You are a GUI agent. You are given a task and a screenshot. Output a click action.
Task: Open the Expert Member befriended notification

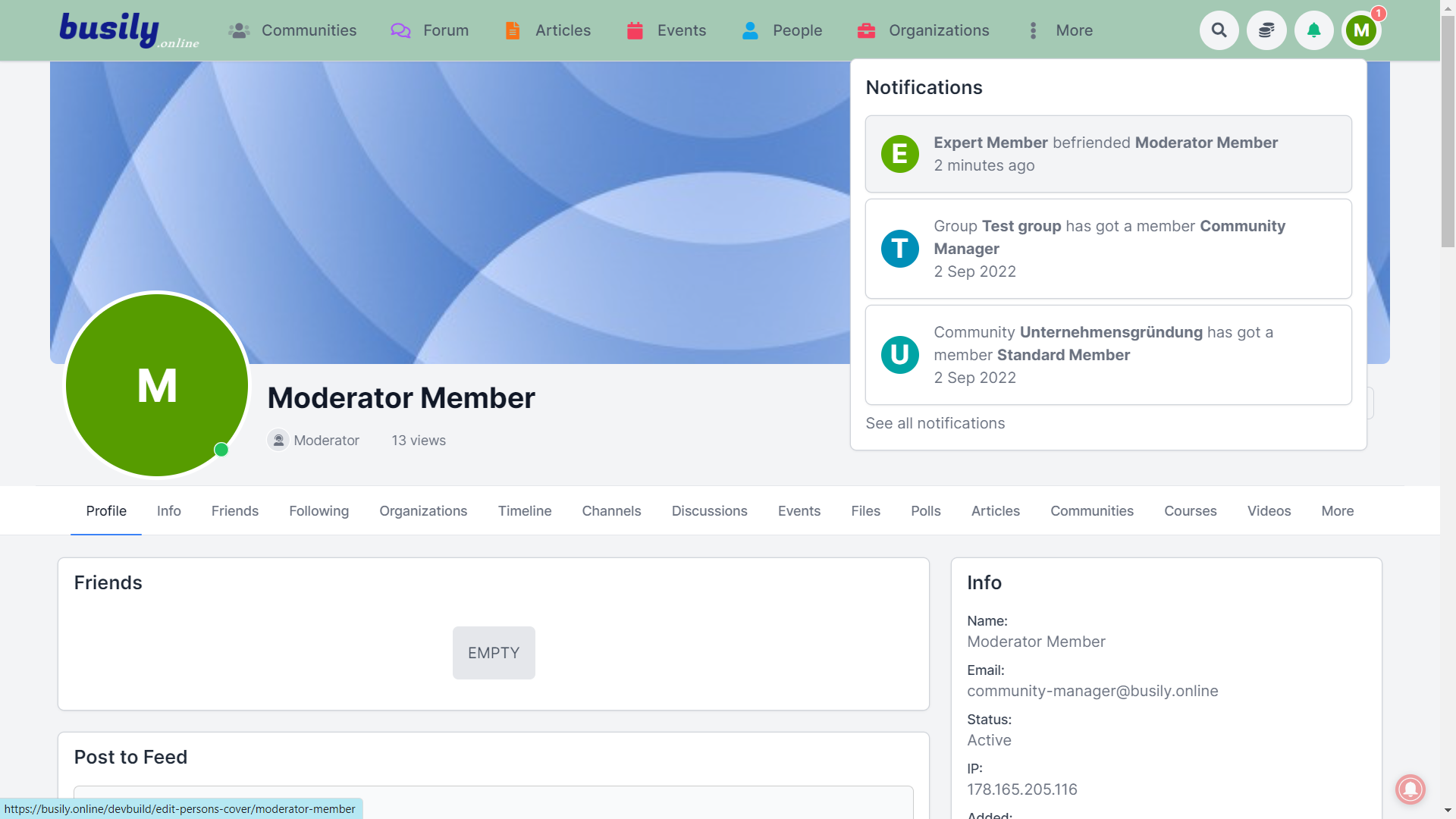click(x=1108, y=154)
